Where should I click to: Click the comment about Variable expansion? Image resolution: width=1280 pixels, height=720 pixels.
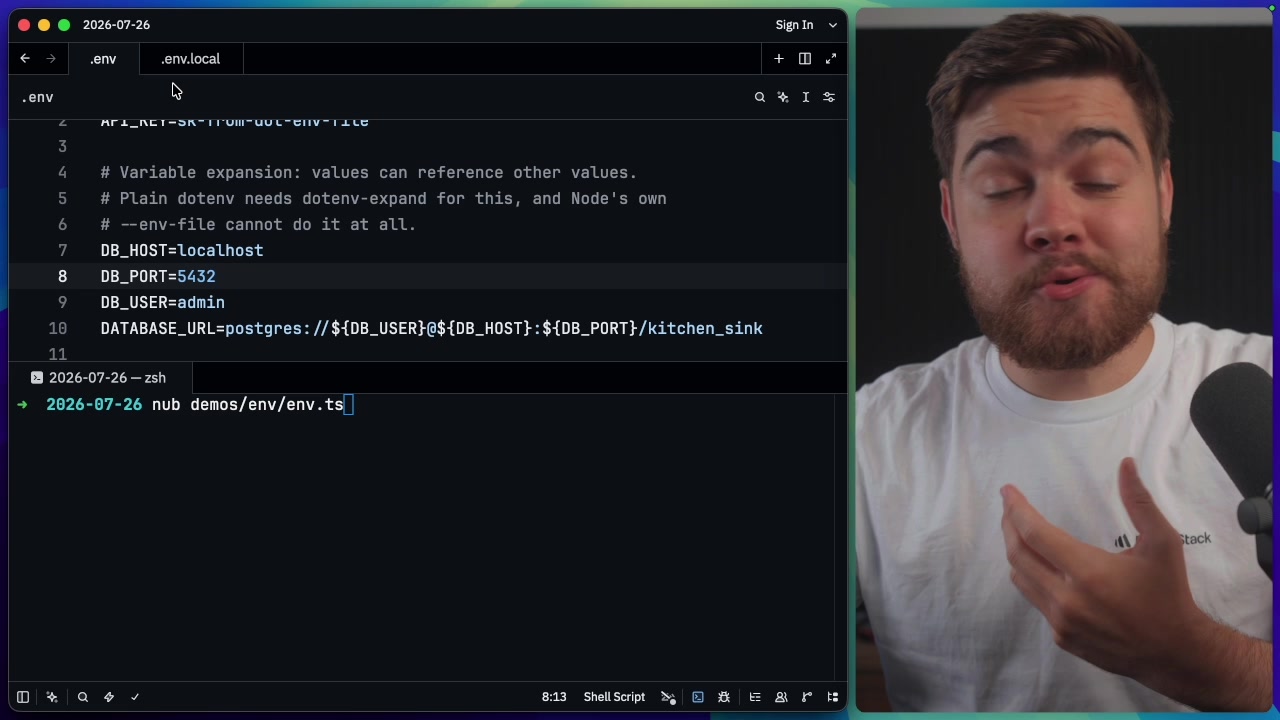369,173
